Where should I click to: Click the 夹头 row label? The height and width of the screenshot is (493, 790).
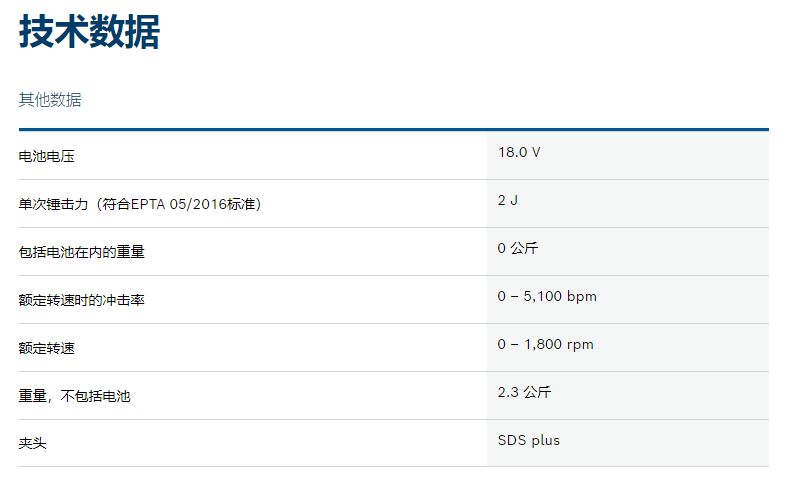(33, 444)
